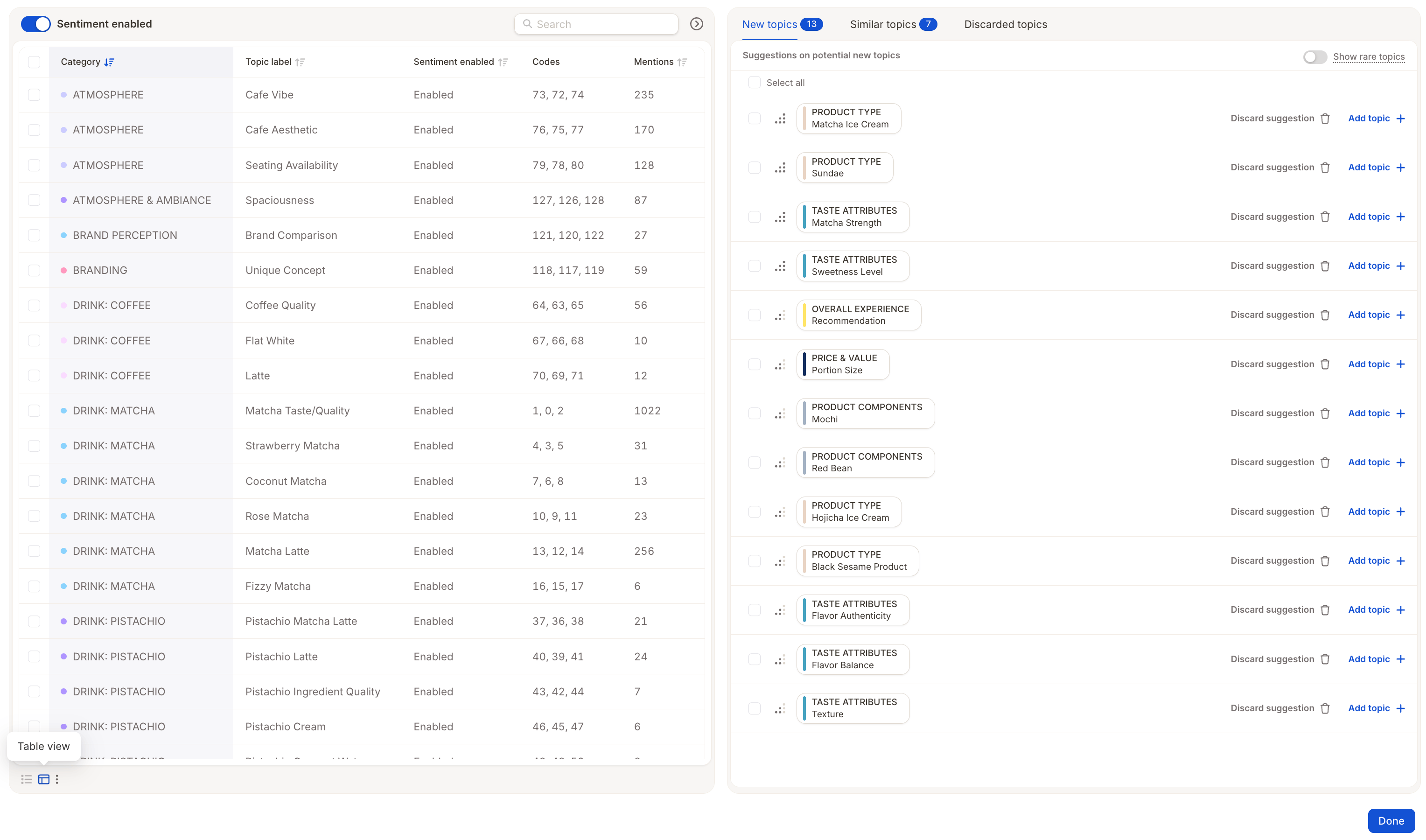This screenshot has height=840, width=1426.
Task: Click plus icon to add Flavor Authenticity
Action: (1400, 609)
